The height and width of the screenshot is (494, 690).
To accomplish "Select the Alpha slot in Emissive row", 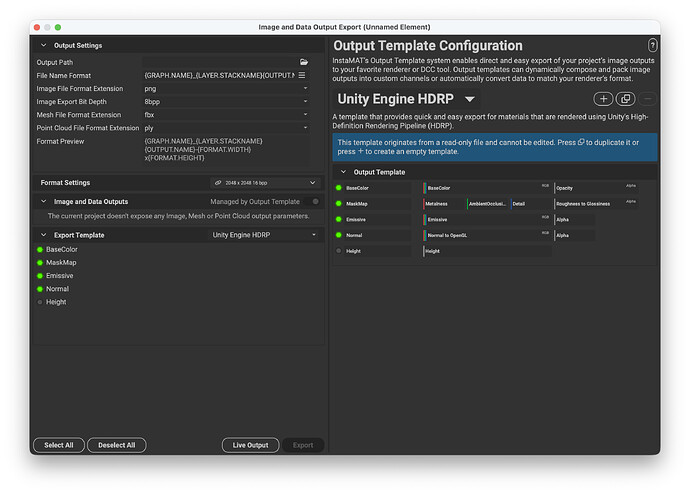I will (x=574, y=220).
